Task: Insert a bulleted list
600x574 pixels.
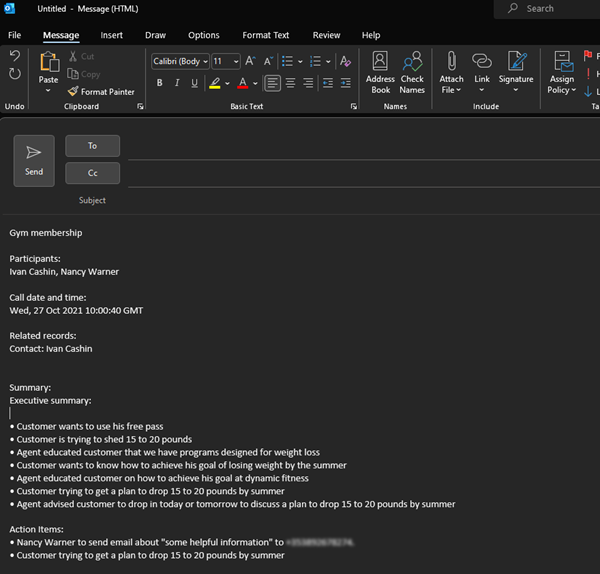Action: point(287,61)
